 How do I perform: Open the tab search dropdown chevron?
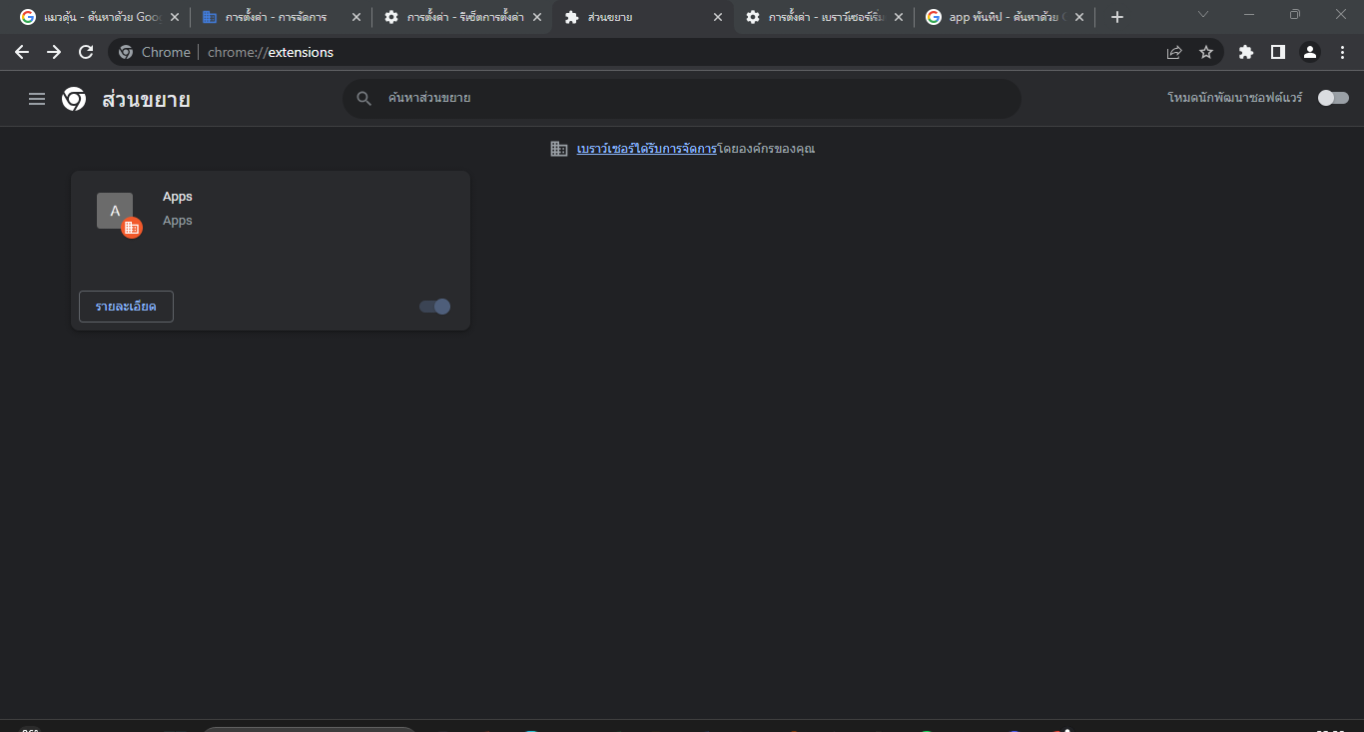point(1203,14)
